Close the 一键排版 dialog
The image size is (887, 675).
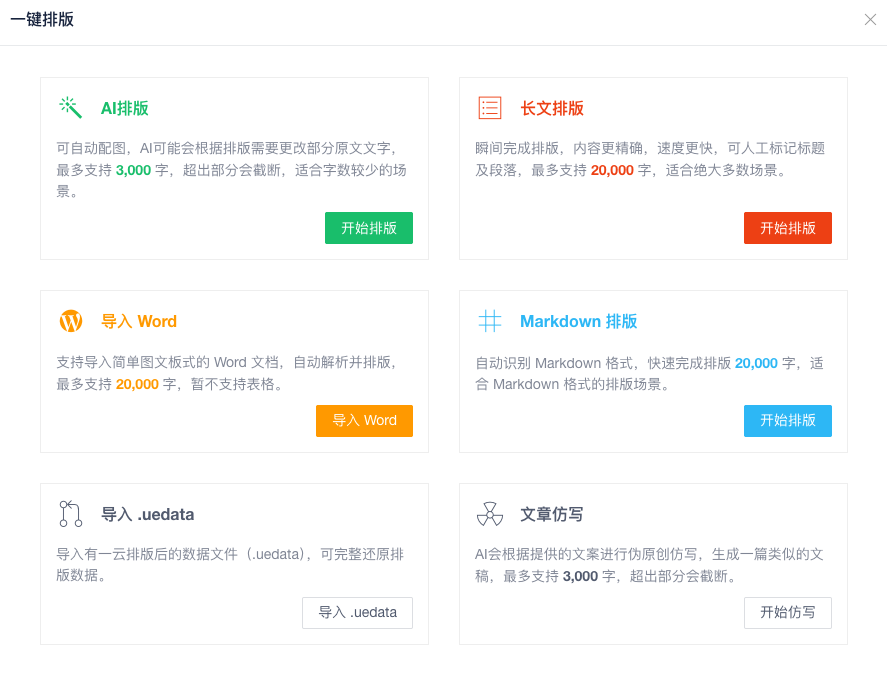point(869,20)
